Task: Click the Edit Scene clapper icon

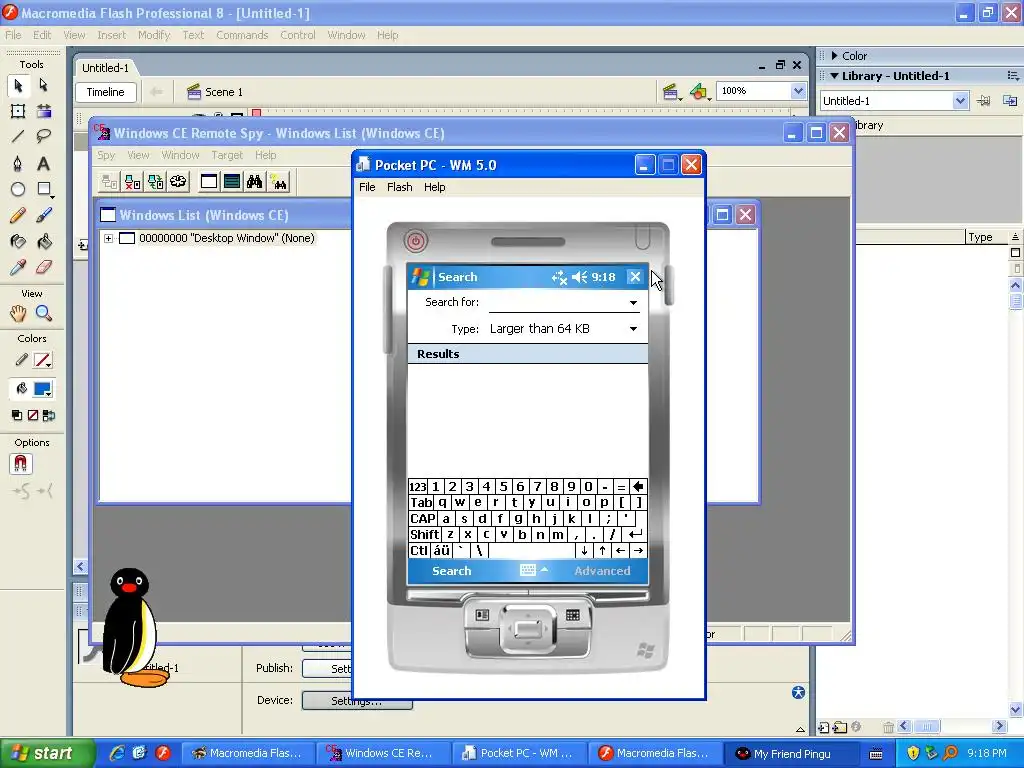Action: coord(670,92)
